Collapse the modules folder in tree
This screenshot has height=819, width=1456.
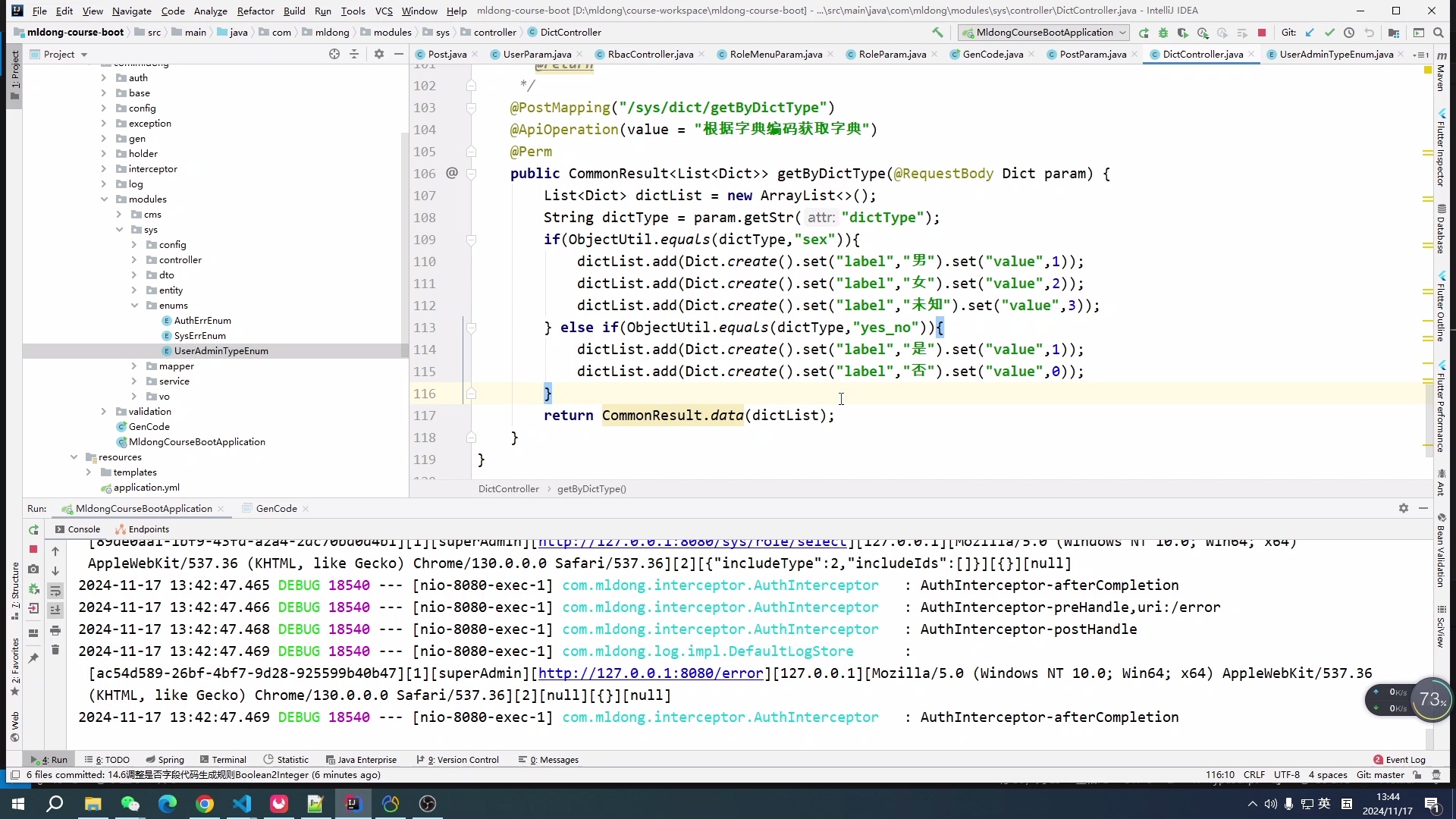104,199
